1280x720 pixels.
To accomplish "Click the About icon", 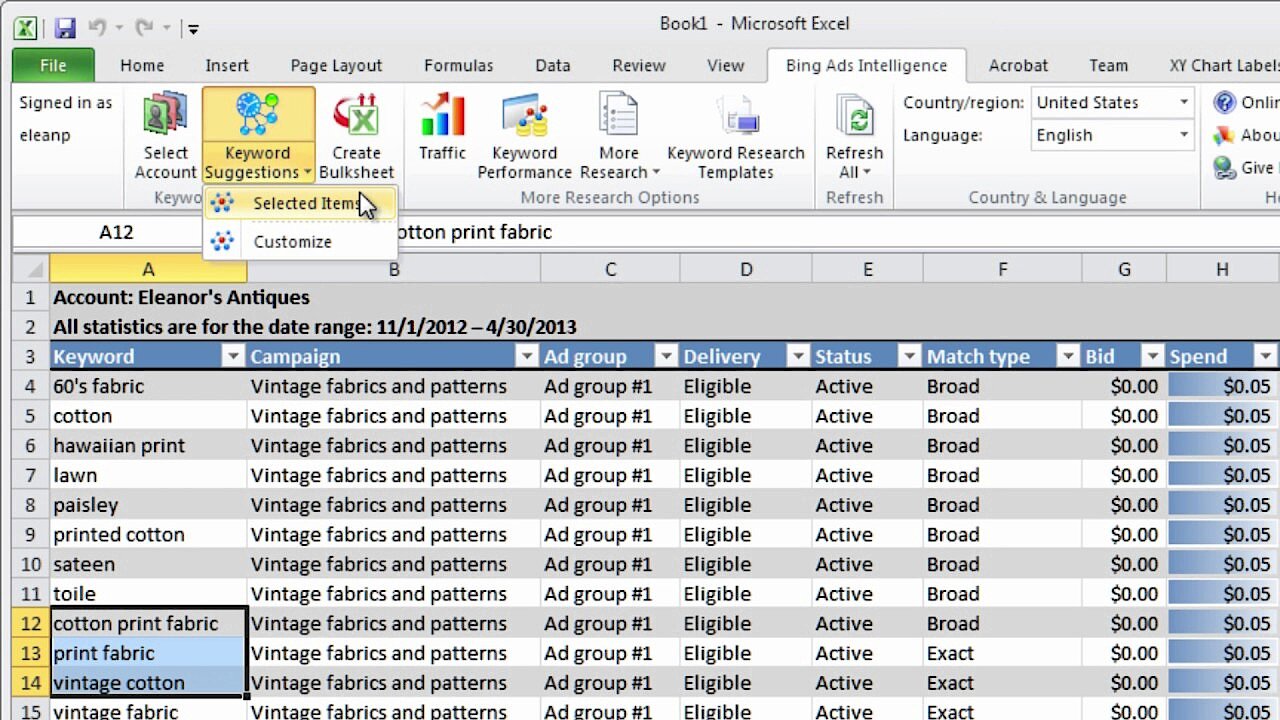I will point(1224,135).
